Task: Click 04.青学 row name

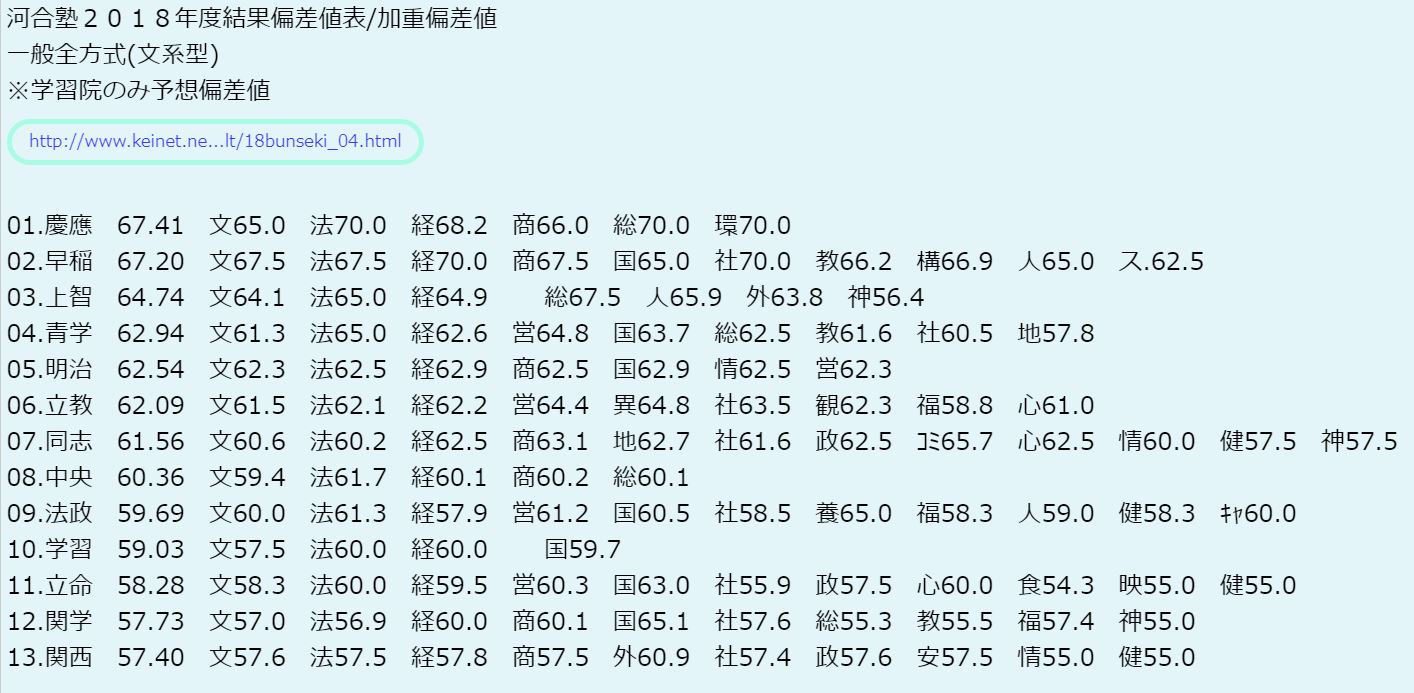Action: pyautogui.click(x=49, y=334)
